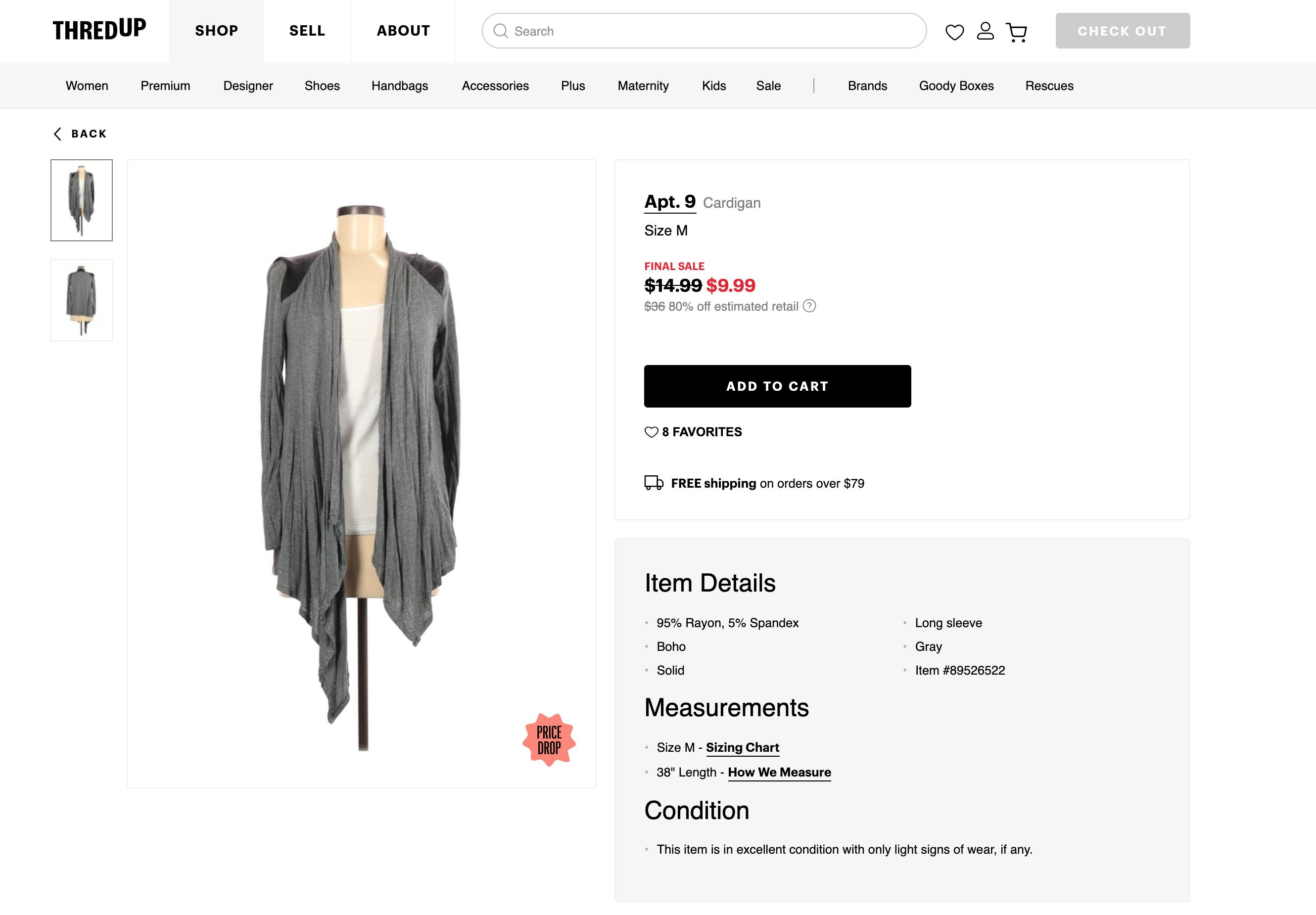Go back using the Back chevron

pyautogui.click(x=58, y=134)
